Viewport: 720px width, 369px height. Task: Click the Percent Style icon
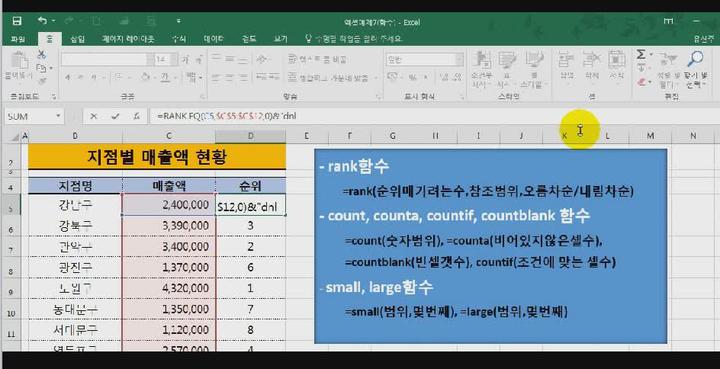(412, 77)
